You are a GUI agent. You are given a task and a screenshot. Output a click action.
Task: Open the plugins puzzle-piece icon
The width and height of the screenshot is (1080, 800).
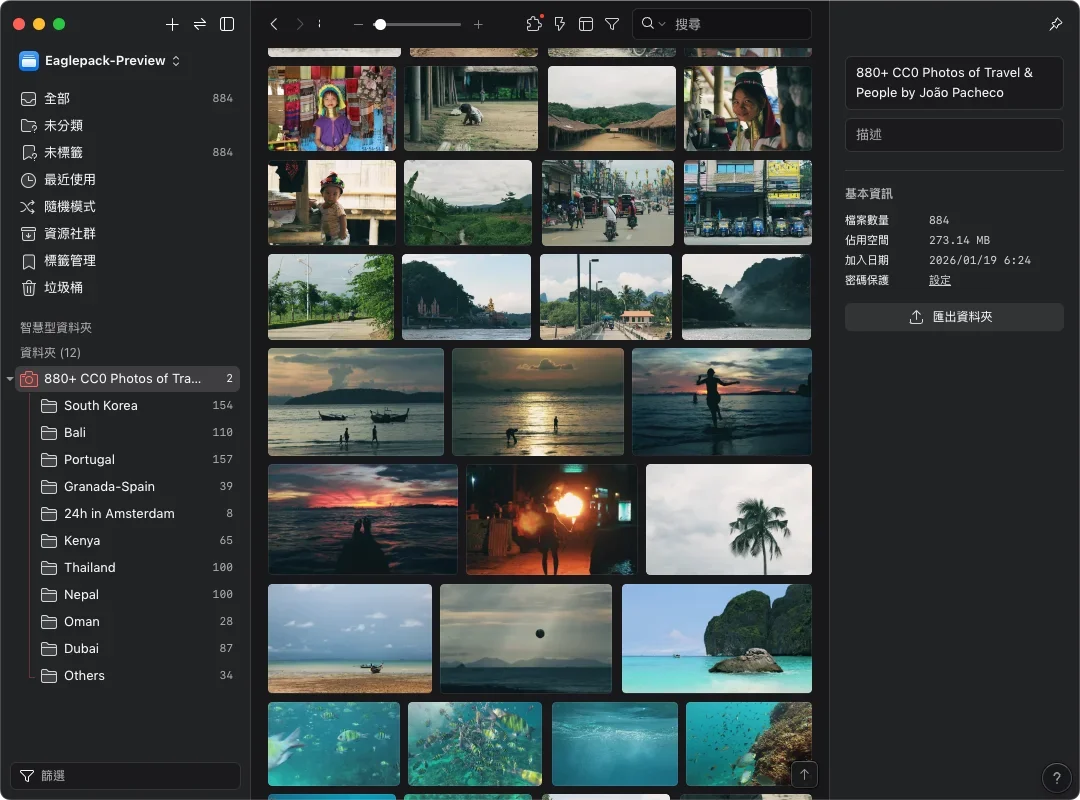(x=533, y=24)
